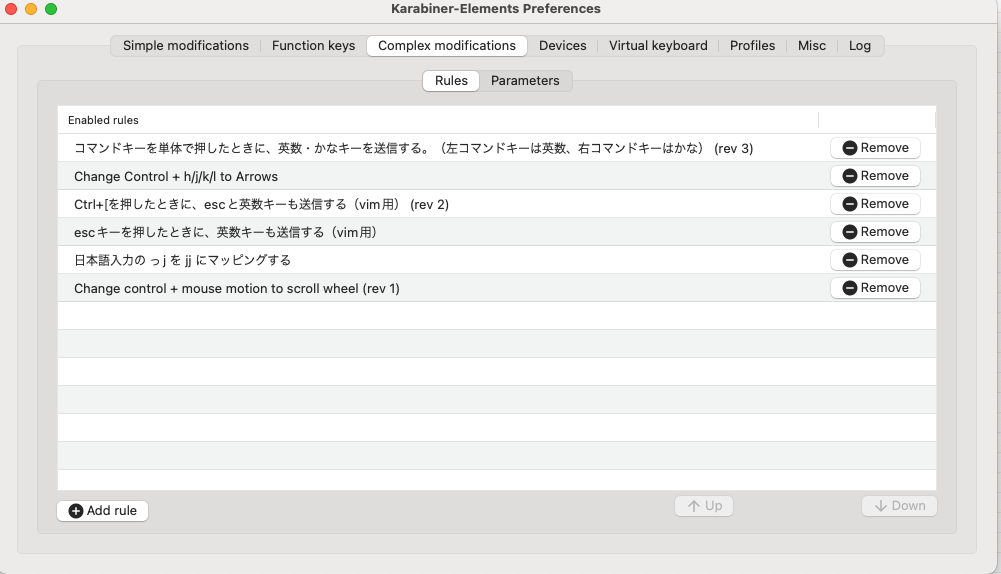Remove the Ctrl+[ esc vim rule (rev 2)
This screenshot has height=574, width=1001.
(x=875, y=204)
